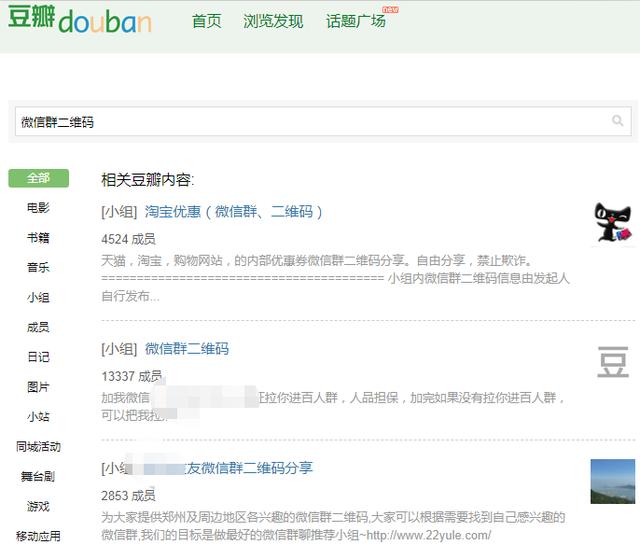Focus the search field containing 微信群二维码
640x559 pixels.
click(323, 121)
